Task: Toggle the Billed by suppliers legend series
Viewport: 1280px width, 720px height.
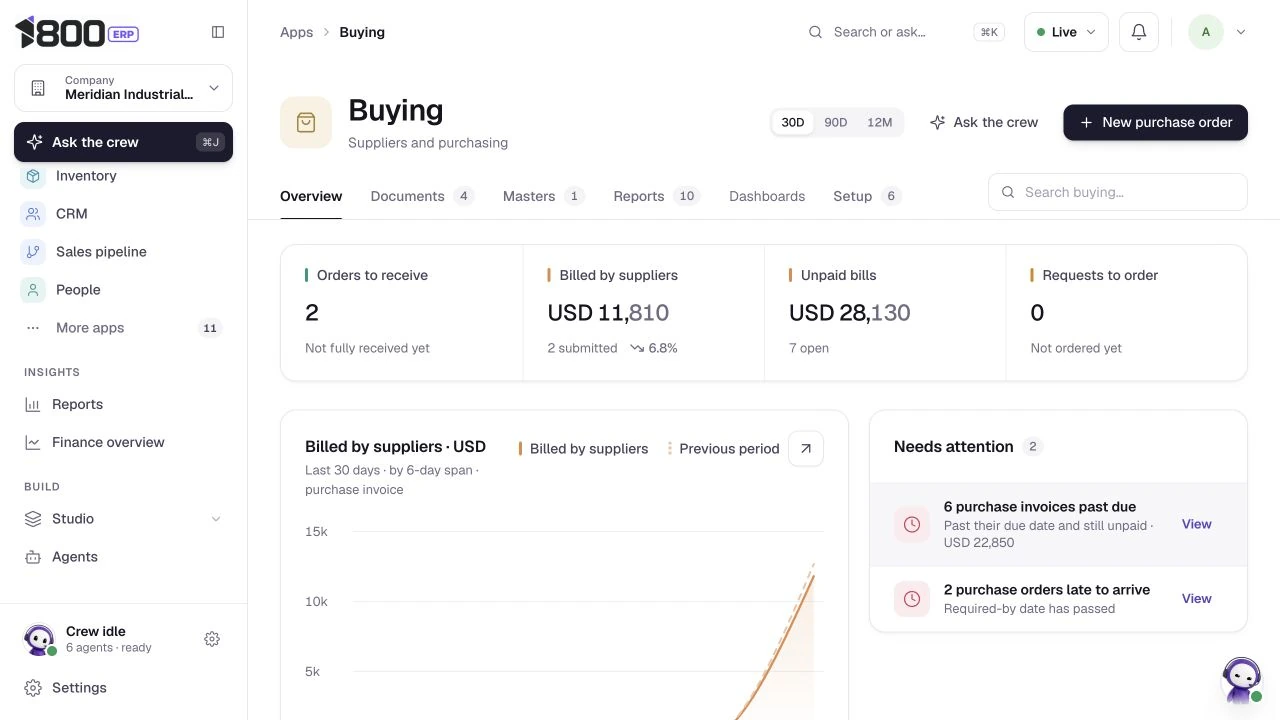Action: click(x=583, y=449)
